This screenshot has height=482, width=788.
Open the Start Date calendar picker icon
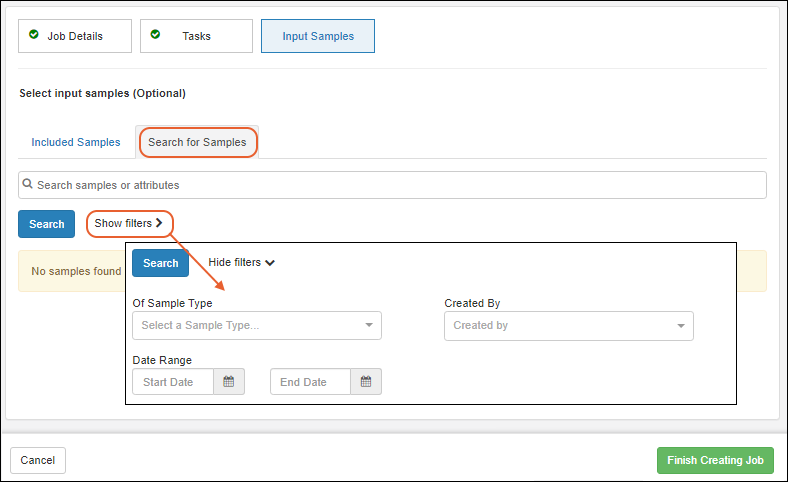(x=229, y=382)
